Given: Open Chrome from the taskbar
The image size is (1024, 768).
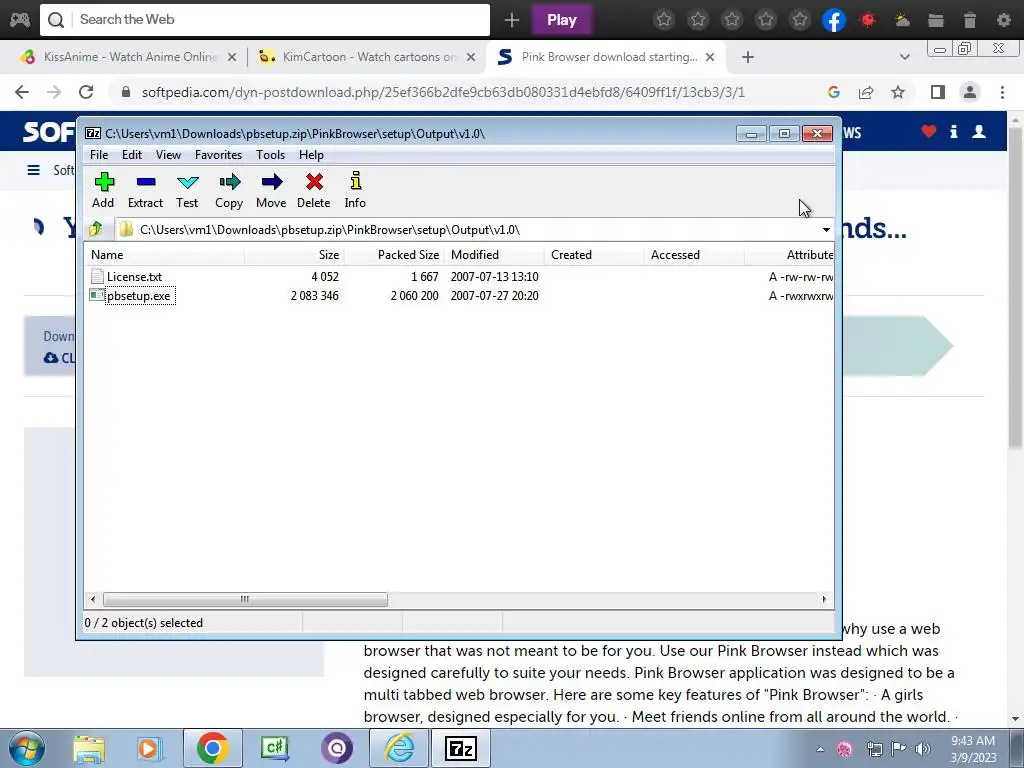Looking at the screenshot, I should pos(212,748).
